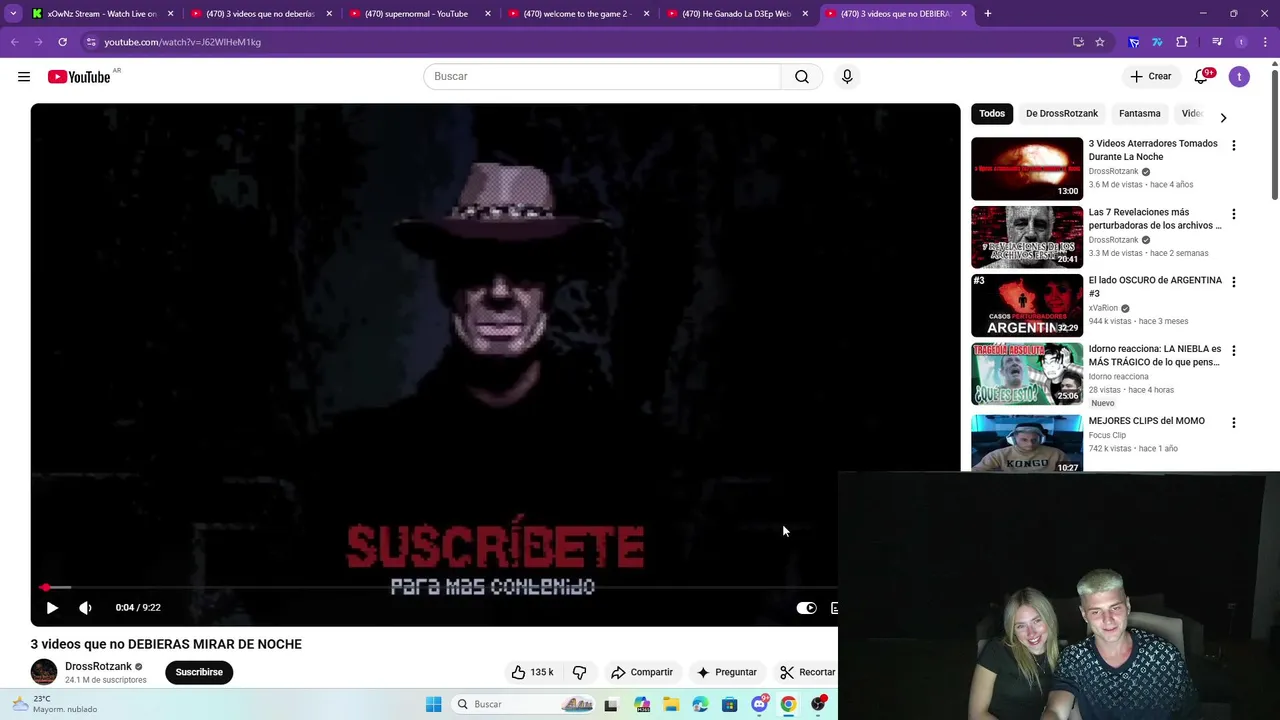Open the Preguntar AI button
This screenshot has height=720, width=1280.
coord(727,672)
